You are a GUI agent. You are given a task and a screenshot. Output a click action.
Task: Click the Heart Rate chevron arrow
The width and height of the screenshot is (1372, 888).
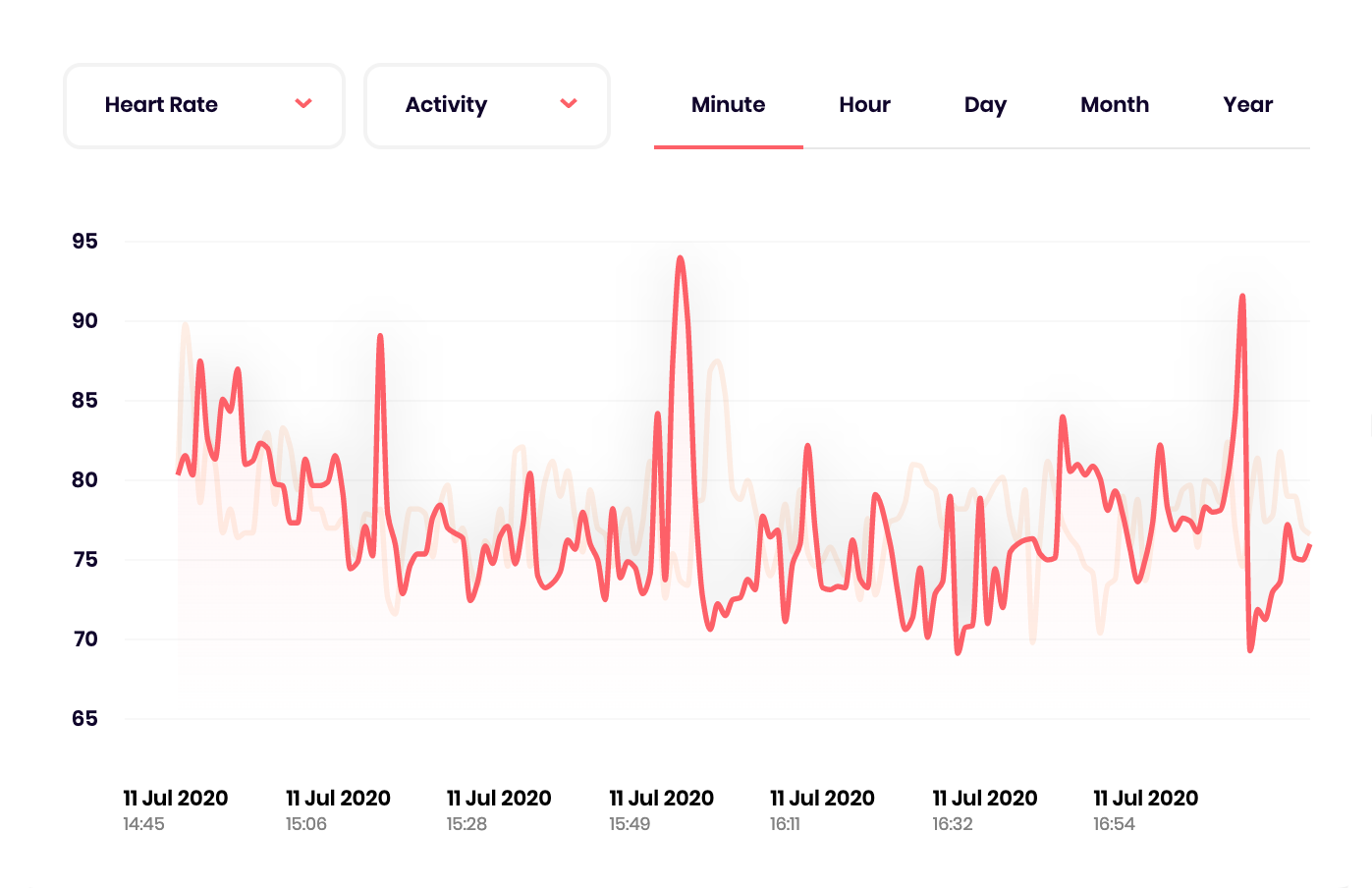(x=303, y=103)
